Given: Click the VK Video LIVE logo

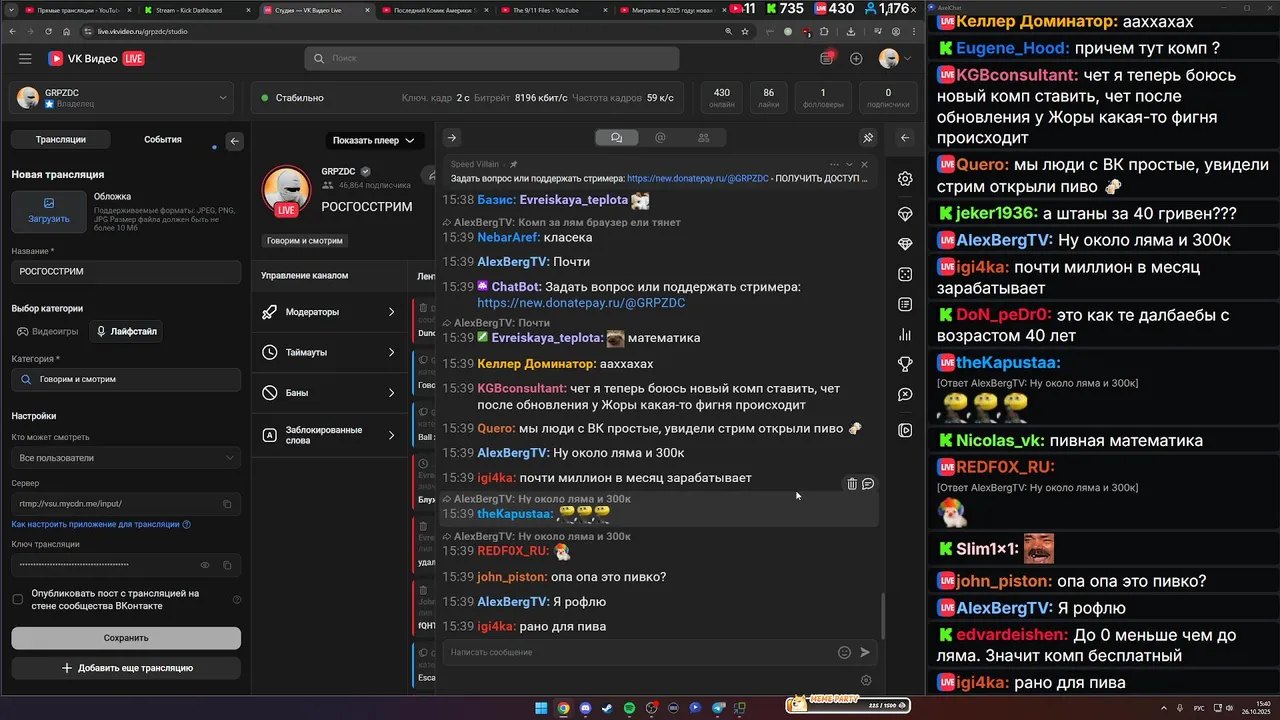Looking at the screenshot, I should (96, 59).
